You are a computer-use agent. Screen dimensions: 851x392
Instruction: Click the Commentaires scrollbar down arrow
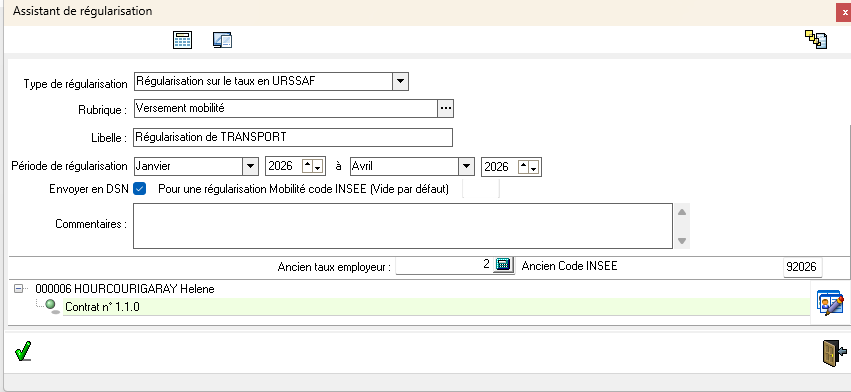coord(682,241)
